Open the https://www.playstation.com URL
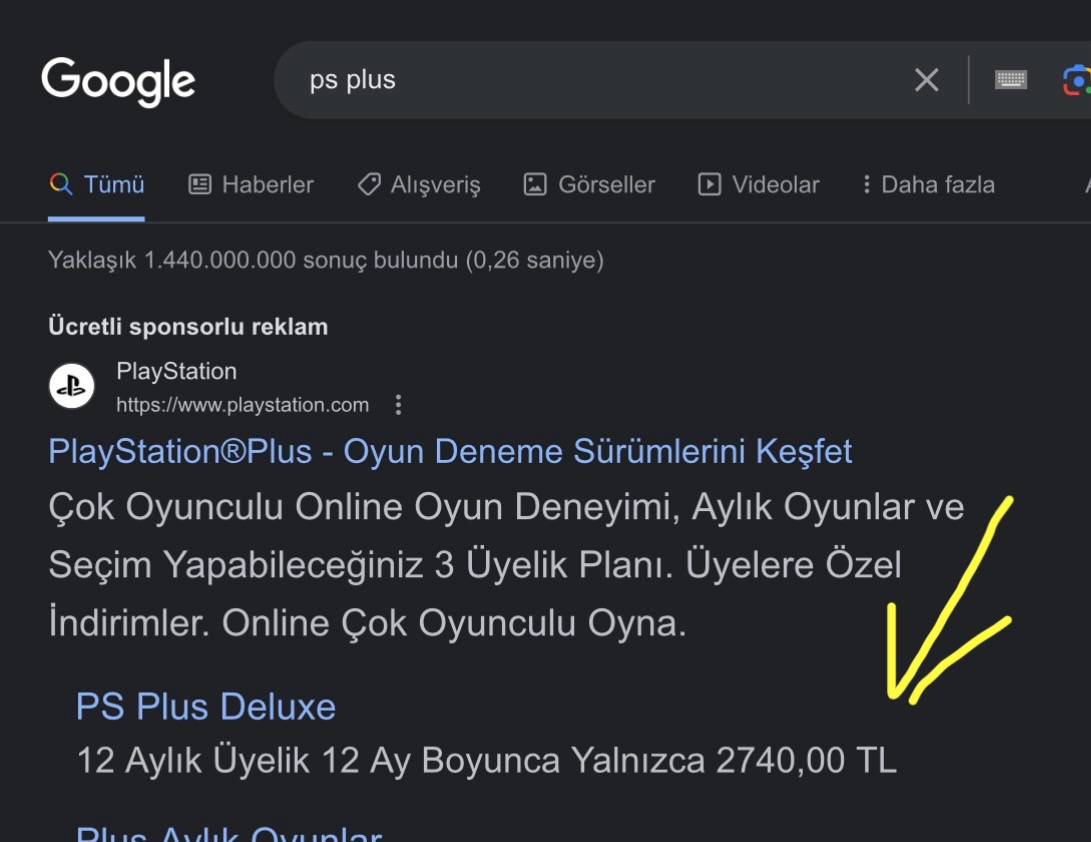This screenshot has height=842, width=1091. (x=242, y=405)
